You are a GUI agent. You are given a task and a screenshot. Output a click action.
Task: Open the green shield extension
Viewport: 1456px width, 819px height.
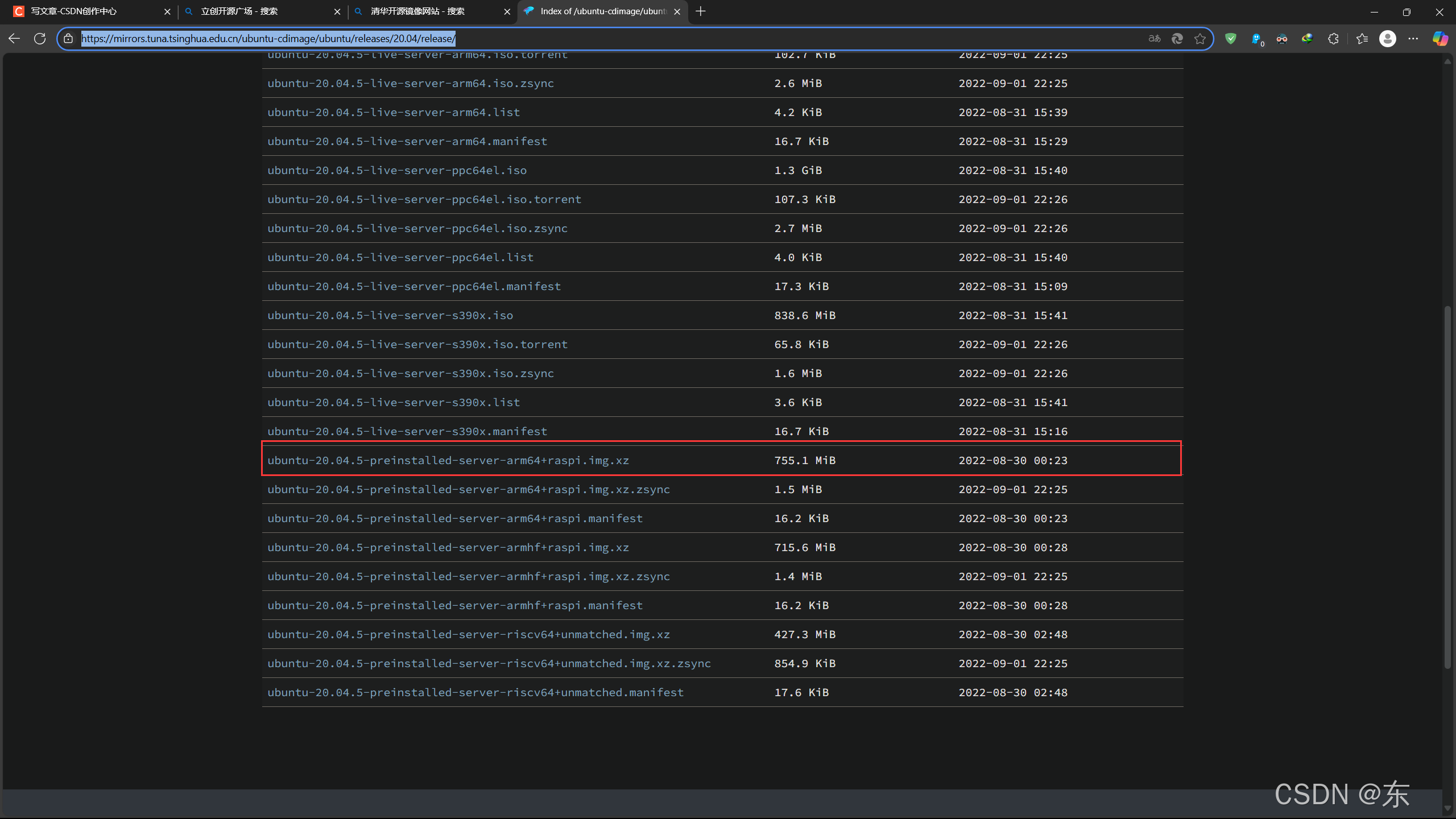click(1231, 39)
